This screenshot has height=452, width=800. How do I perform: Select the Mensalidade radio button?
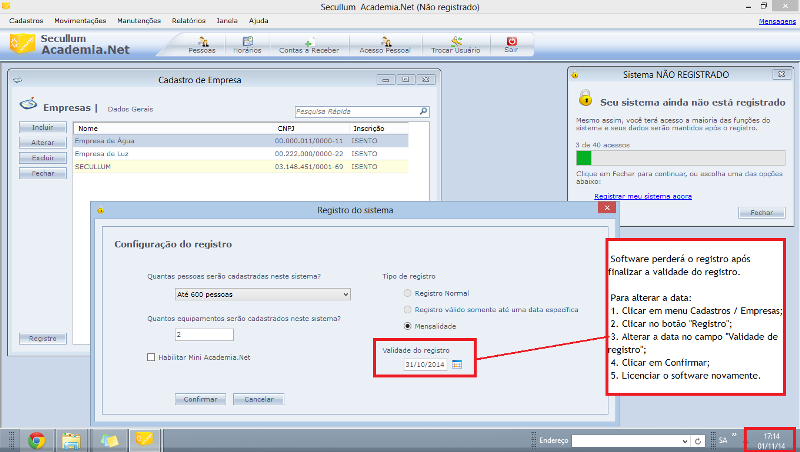(408, 326)
